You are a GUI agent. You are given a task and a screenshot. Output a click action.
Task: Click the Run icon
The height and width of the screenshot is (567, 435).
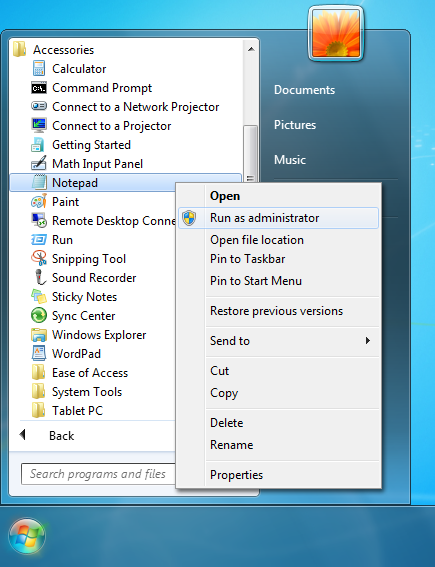pyautogui.click(x=38, y=239)
